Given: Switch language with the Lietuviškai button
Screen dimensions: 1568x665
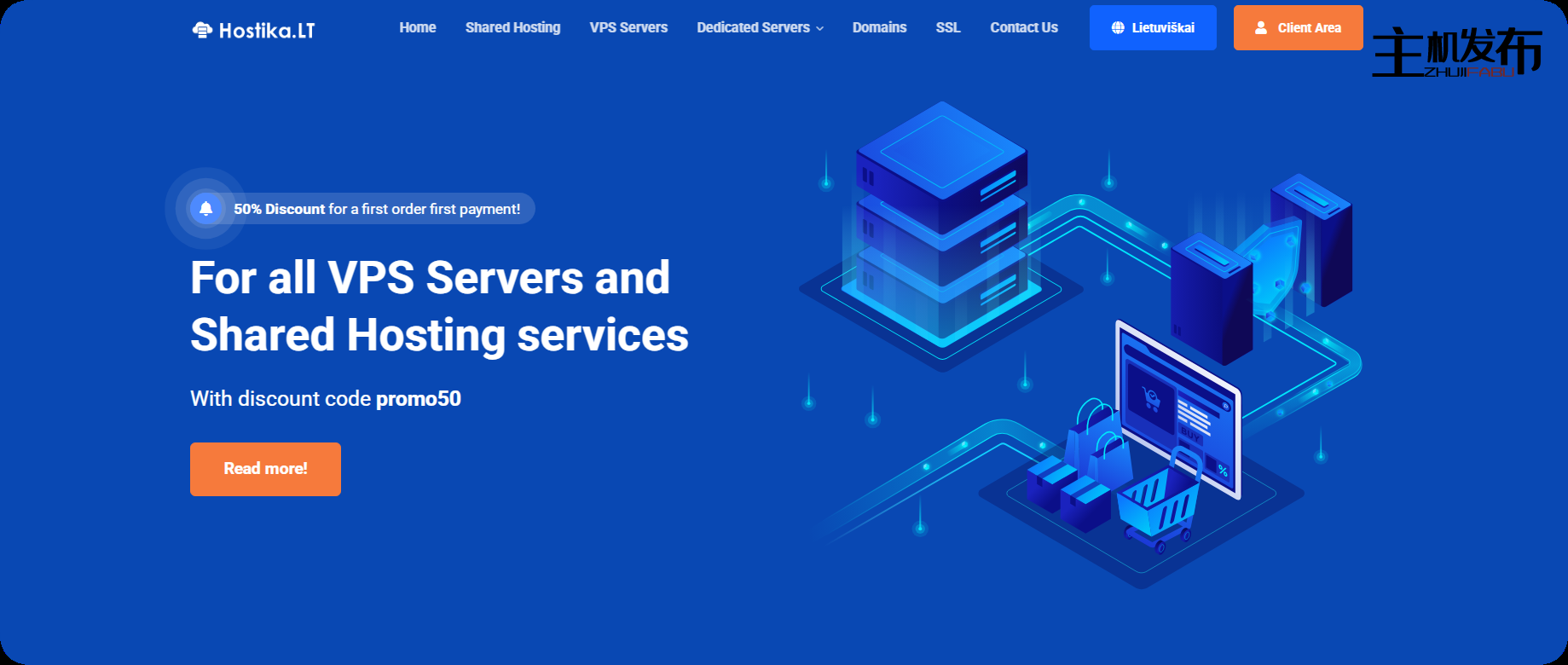Looking at the screenshot, I should pyautogui.click(x=1153, y=28).
